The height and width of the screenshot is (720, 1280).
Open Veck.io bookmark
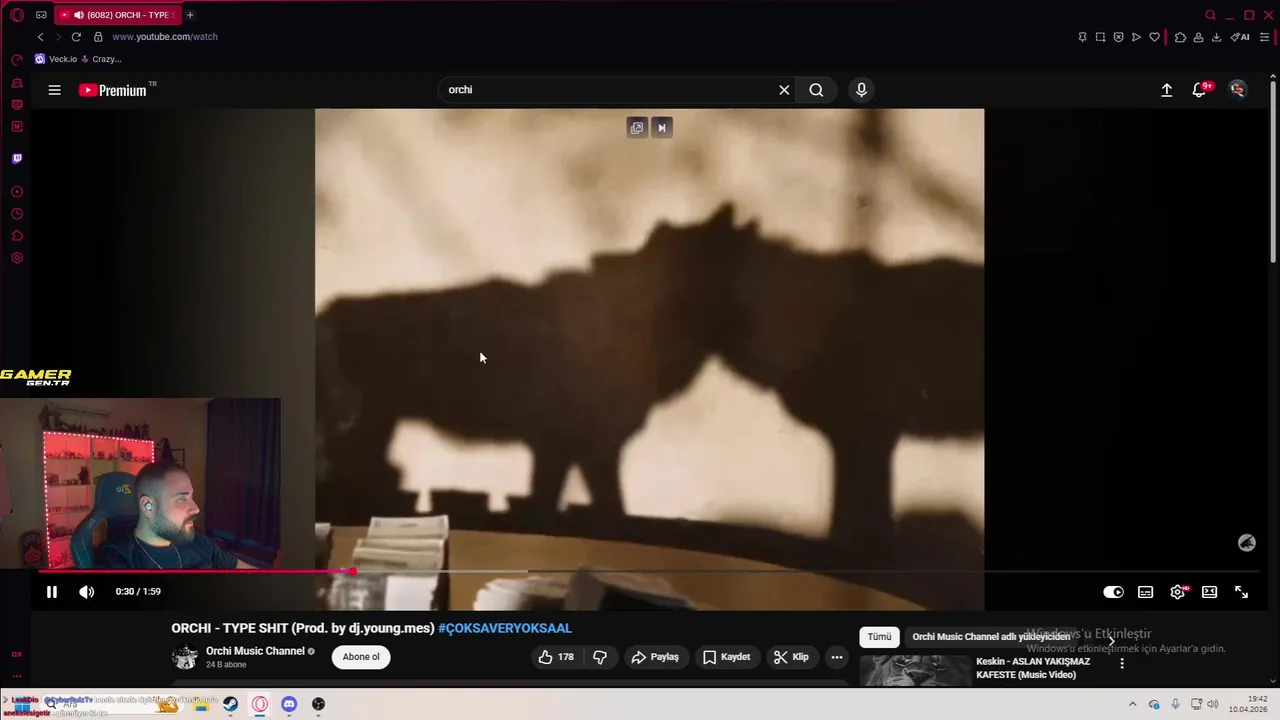point(56,59)
